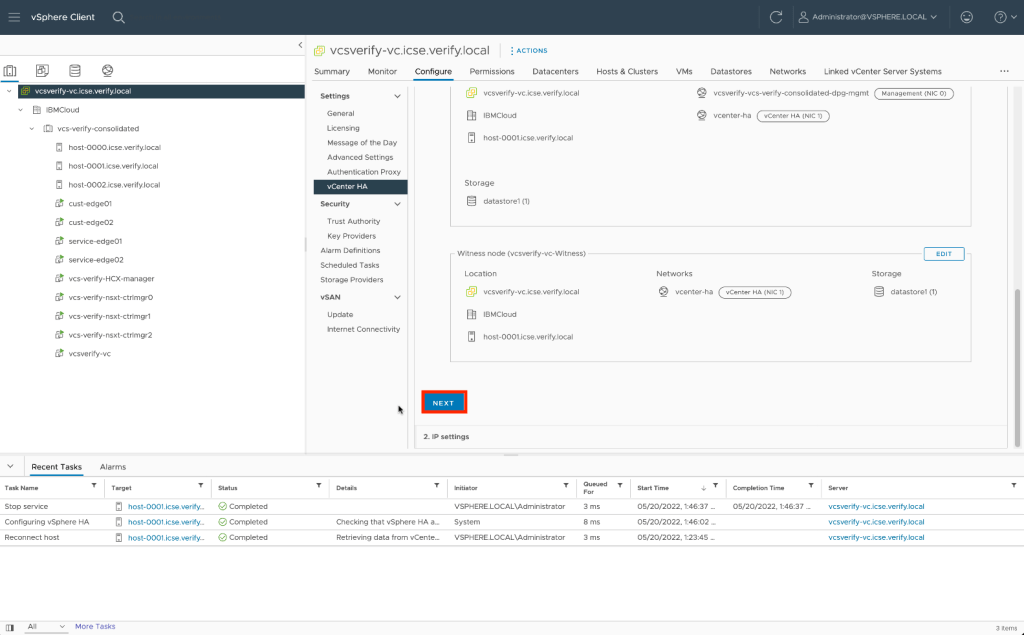Click the NEXT button

(443, 403)
